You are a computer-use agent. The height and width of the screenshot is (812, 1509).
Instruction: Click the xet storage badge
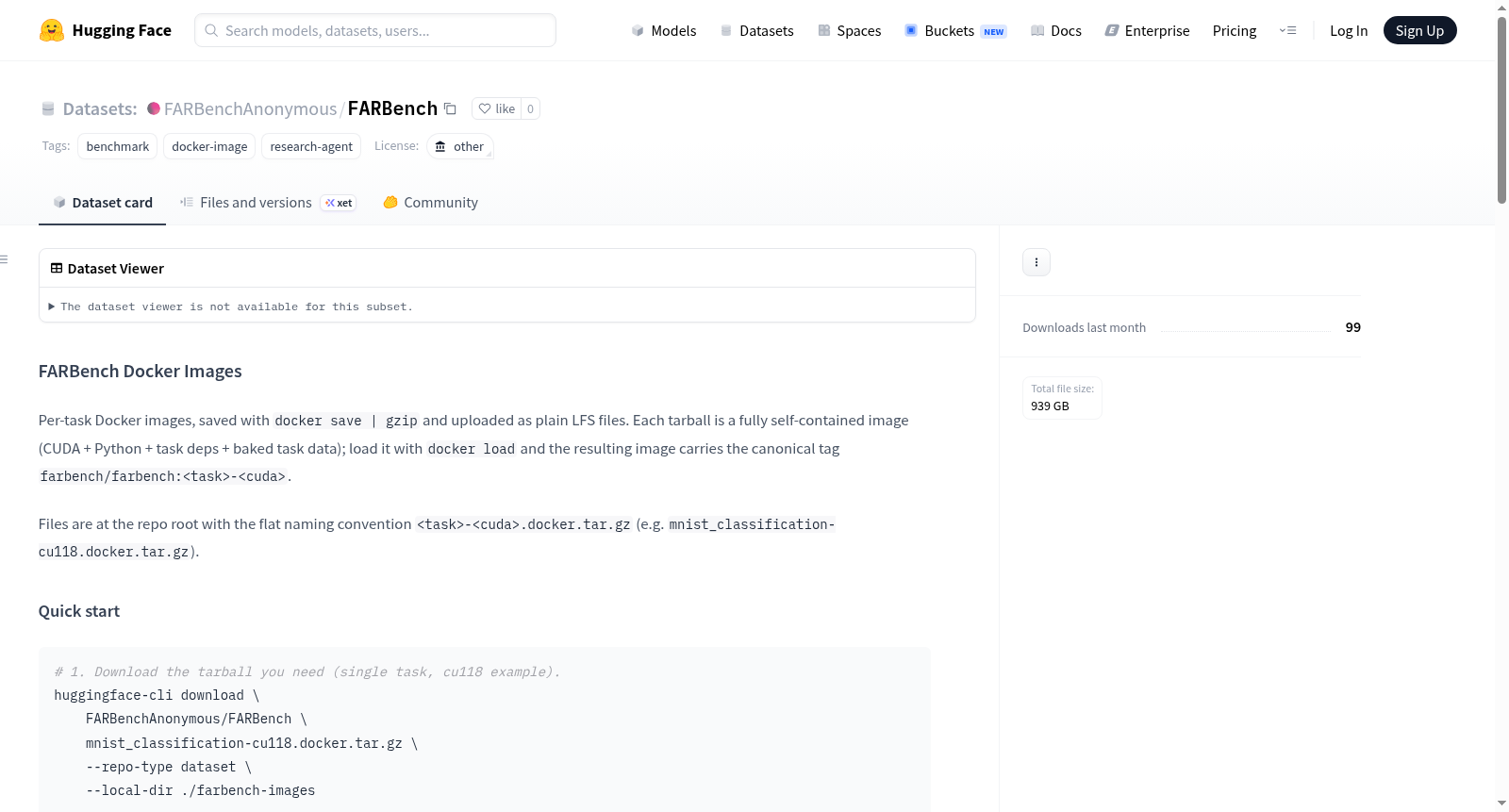339,203
